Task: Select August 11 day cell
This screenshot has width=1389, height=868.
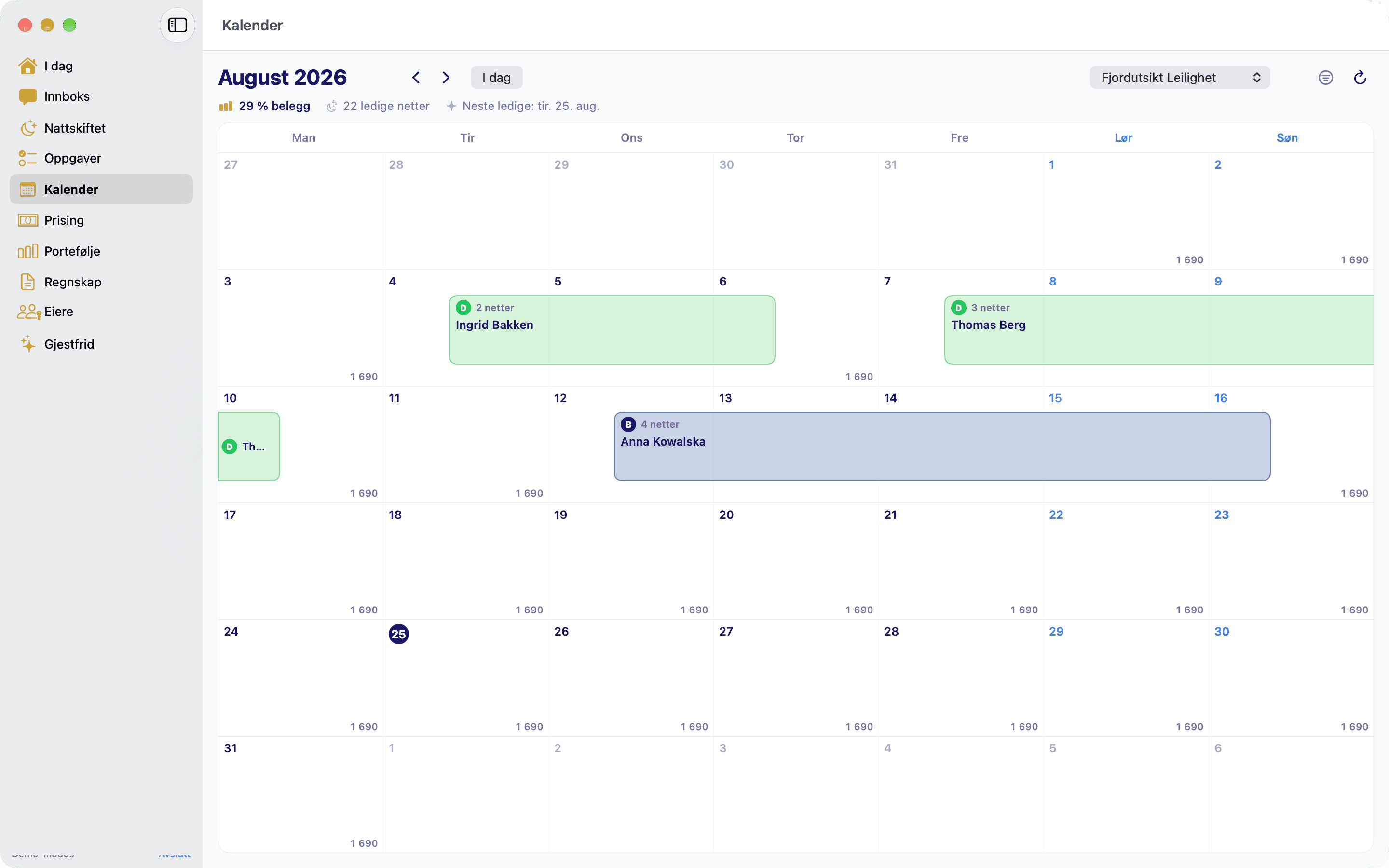Action: (465, 444)
